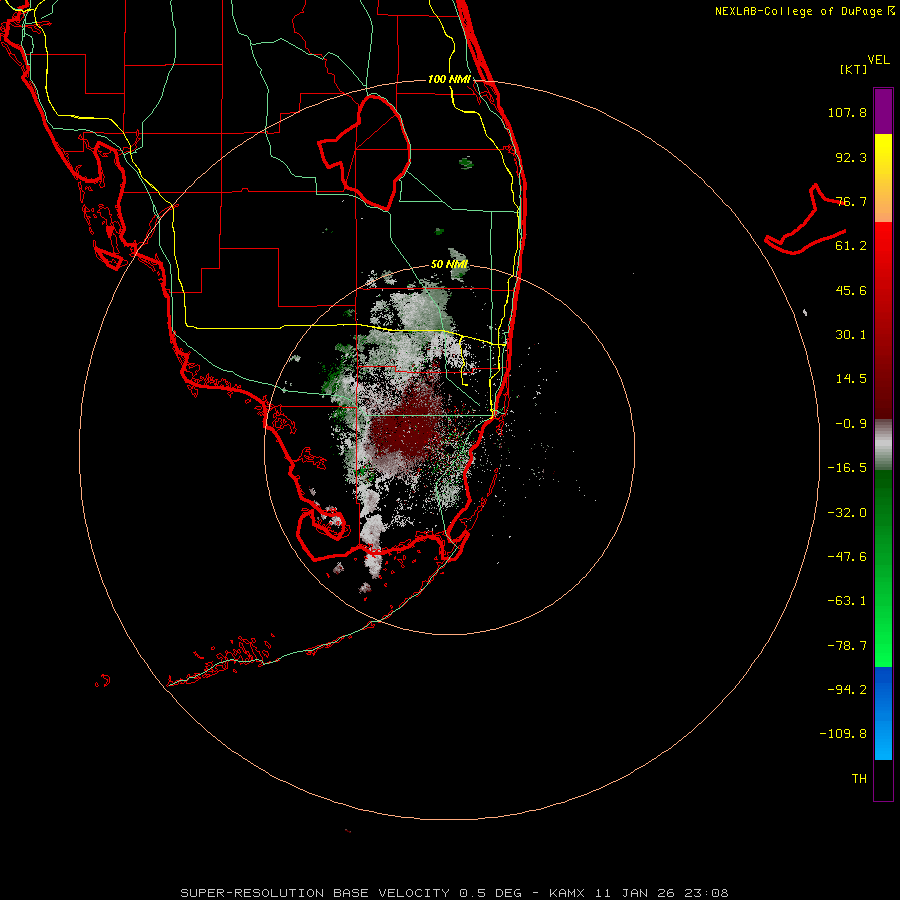Screen dimensions: 900x900
Task: Click the TH legend label
Action: coord(859,779)
